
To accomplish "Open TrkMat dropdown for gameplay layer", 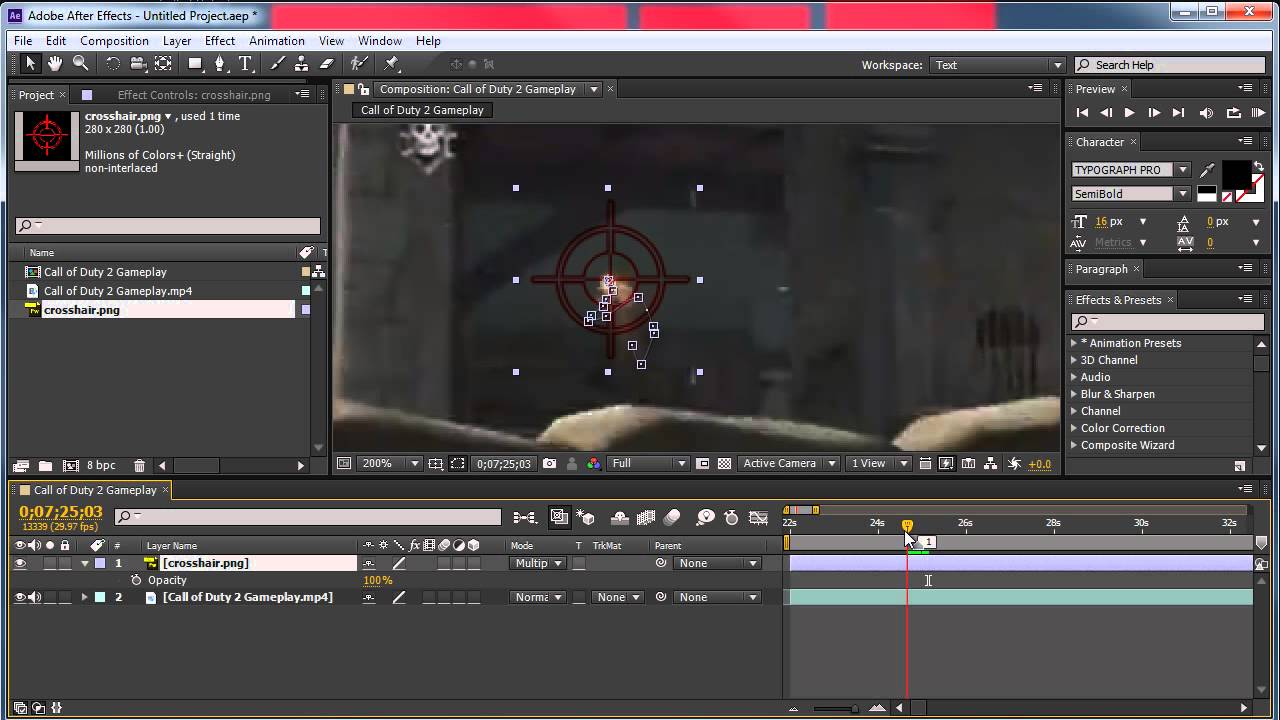I will tap(617, 597).
